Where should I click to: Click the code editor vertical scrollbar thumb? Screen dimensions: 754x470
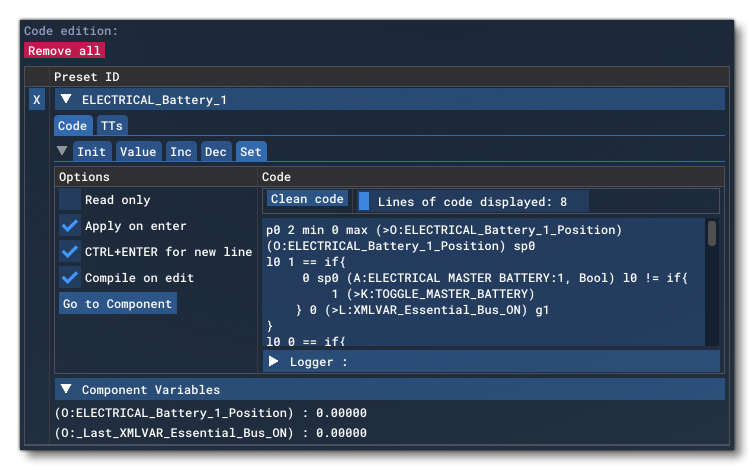[712, 233]
